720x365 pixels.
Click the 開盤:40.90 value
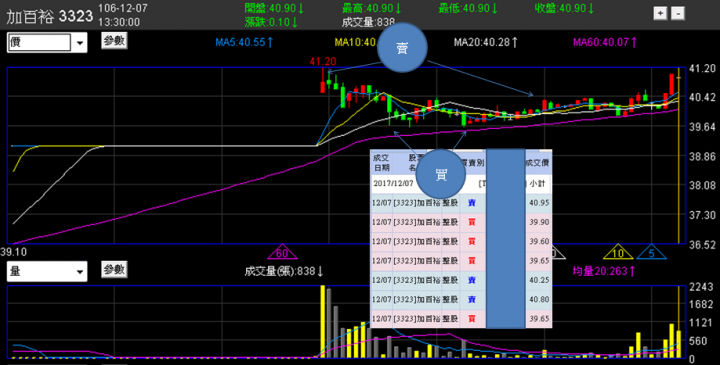coord(274,8)
